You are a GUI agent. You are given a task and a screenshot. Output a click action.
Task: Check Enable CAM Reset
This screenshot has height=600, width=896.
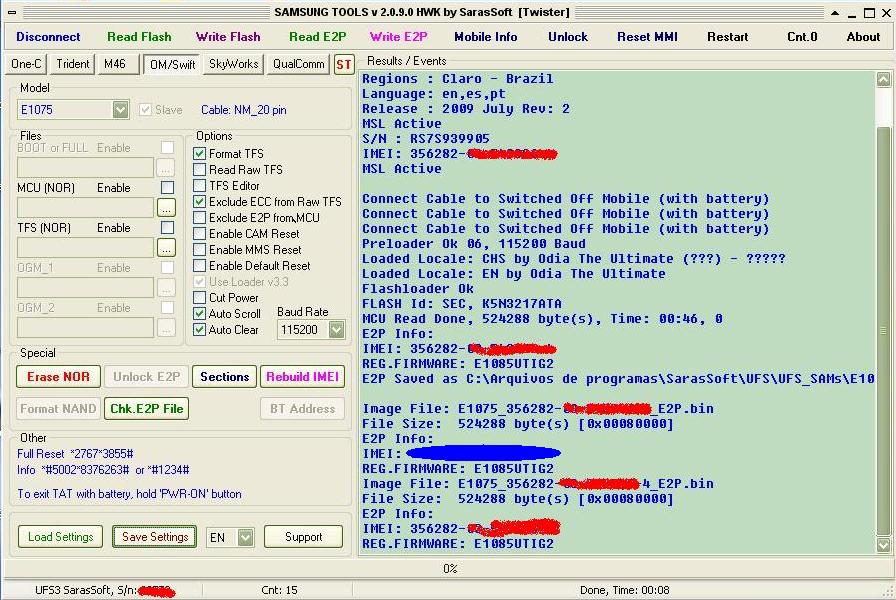click(199, 234)
